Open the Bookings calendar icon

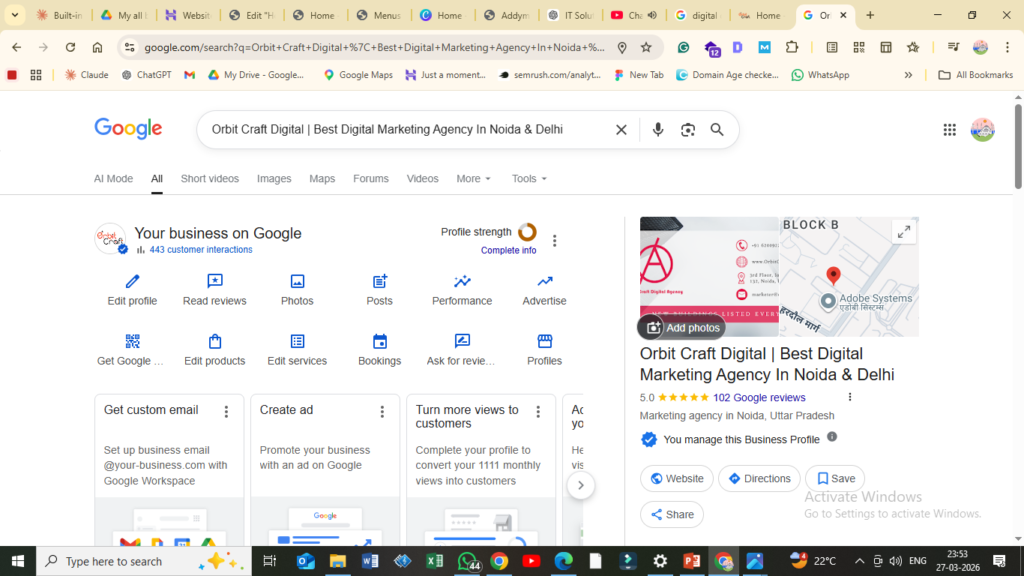[379, 342]
